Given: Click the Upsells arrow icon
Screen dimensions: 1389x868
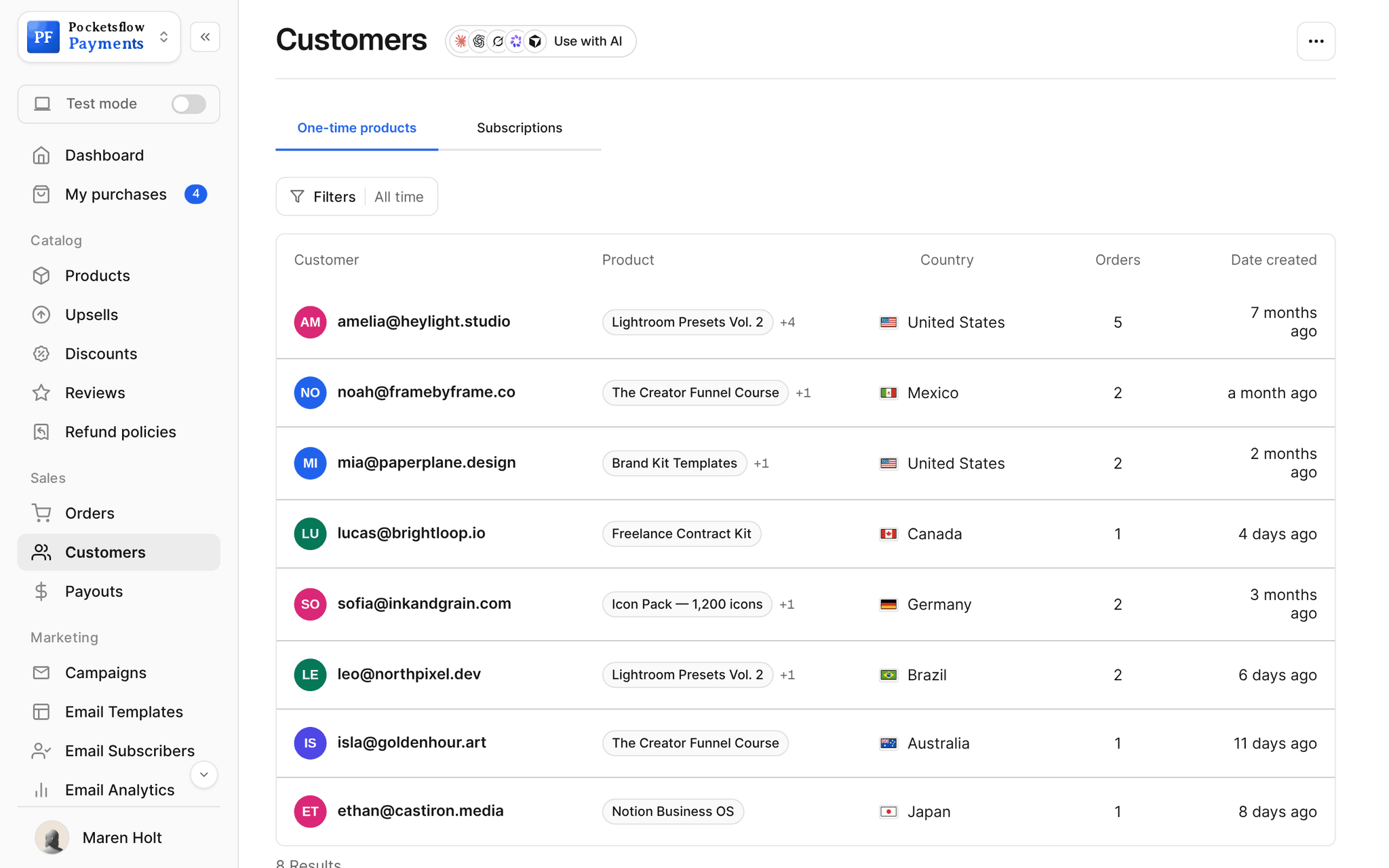Looking at the screenshot, I should [x=41, y=315].
